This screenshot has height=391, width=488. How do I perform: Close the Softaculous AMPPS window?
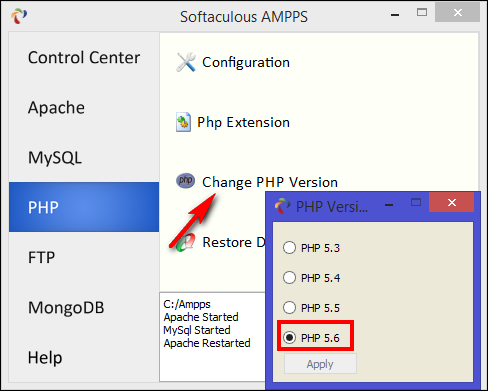click(457, 12)
